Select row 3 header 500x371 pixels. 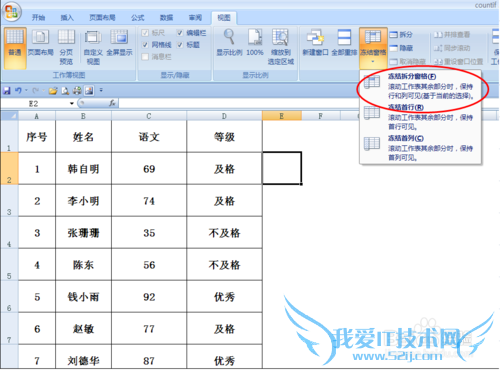click(x=9, y=201)
